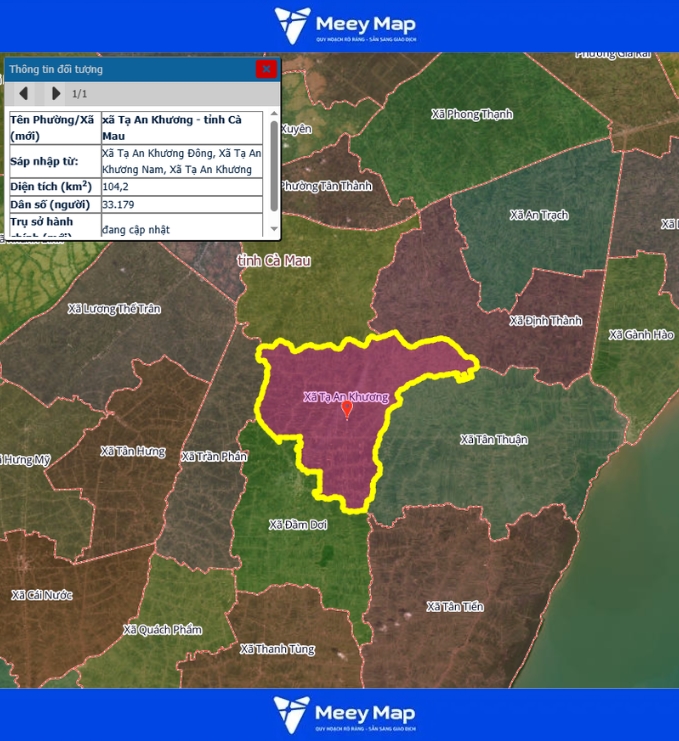Go to next object with right arrow

tap(55, 94)
